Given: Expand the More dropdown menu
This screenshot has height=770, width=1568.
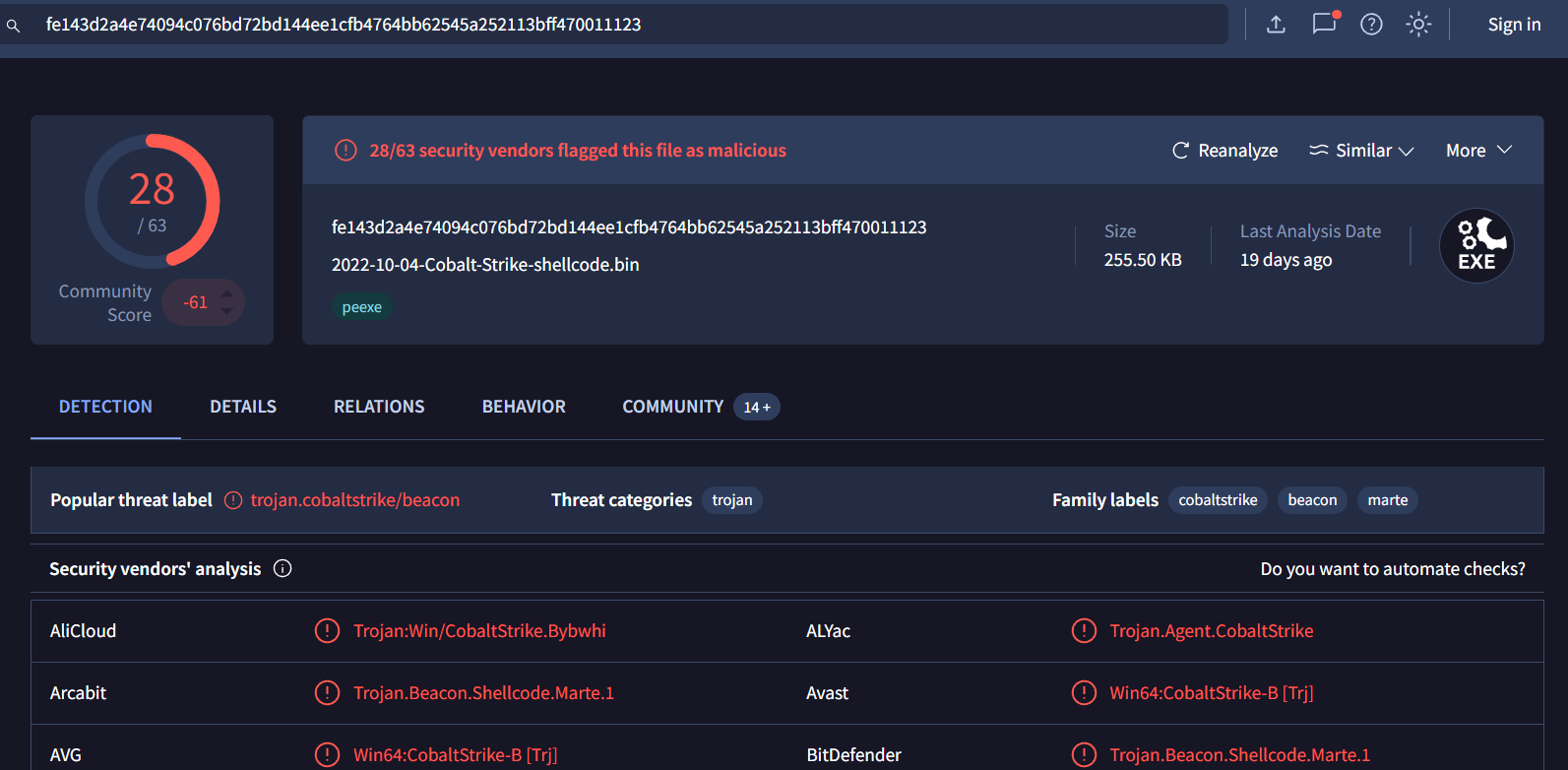Looking at the screenshot, I should [1478, 151].
